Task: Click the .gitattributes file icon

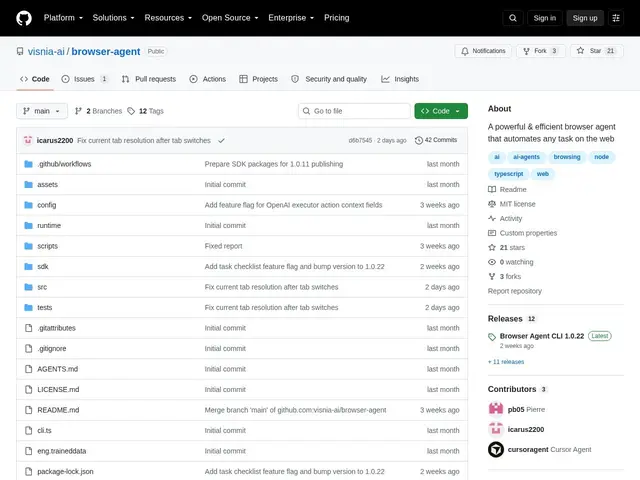Action: 28,328
